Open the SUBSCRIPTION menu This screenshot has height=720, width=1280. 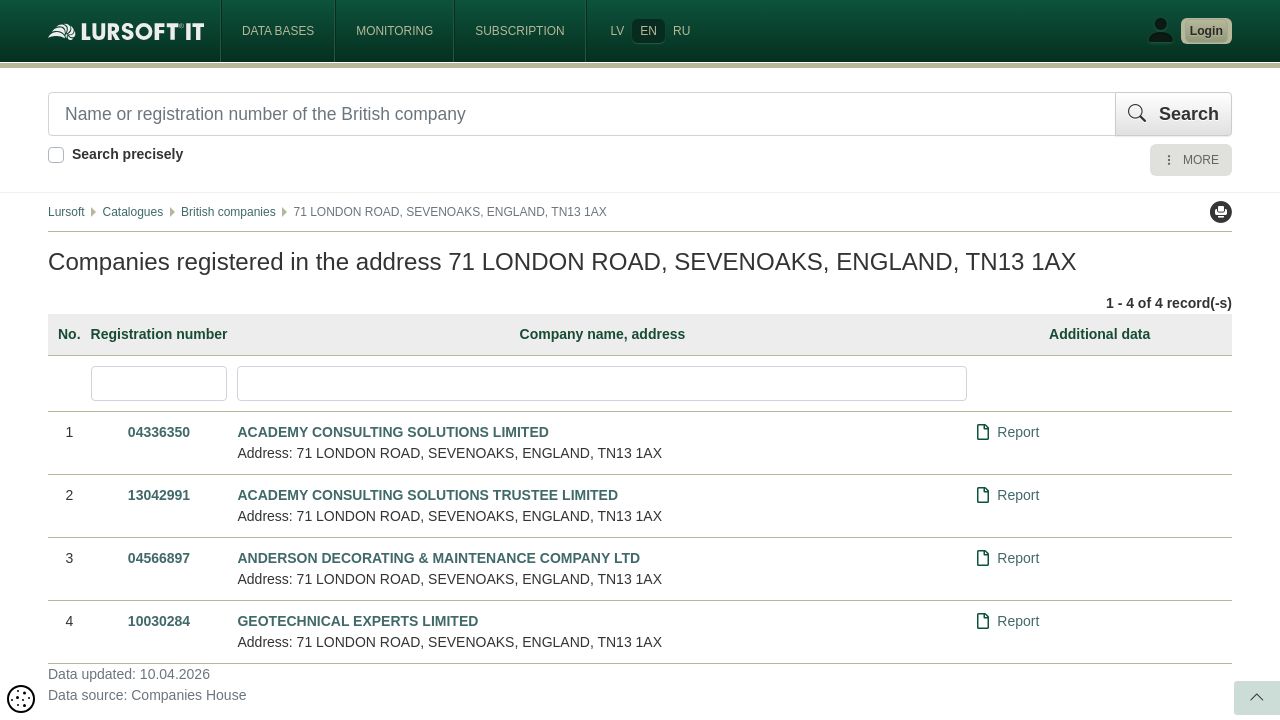coord(520,31)
